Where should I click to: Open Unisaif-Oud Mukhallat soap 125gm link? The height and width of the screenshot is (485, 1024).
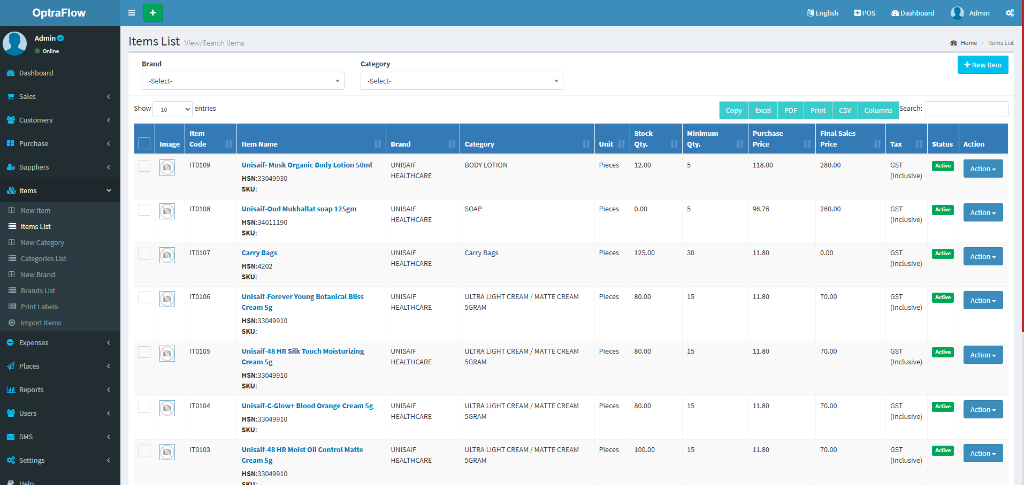pos(299,209)
